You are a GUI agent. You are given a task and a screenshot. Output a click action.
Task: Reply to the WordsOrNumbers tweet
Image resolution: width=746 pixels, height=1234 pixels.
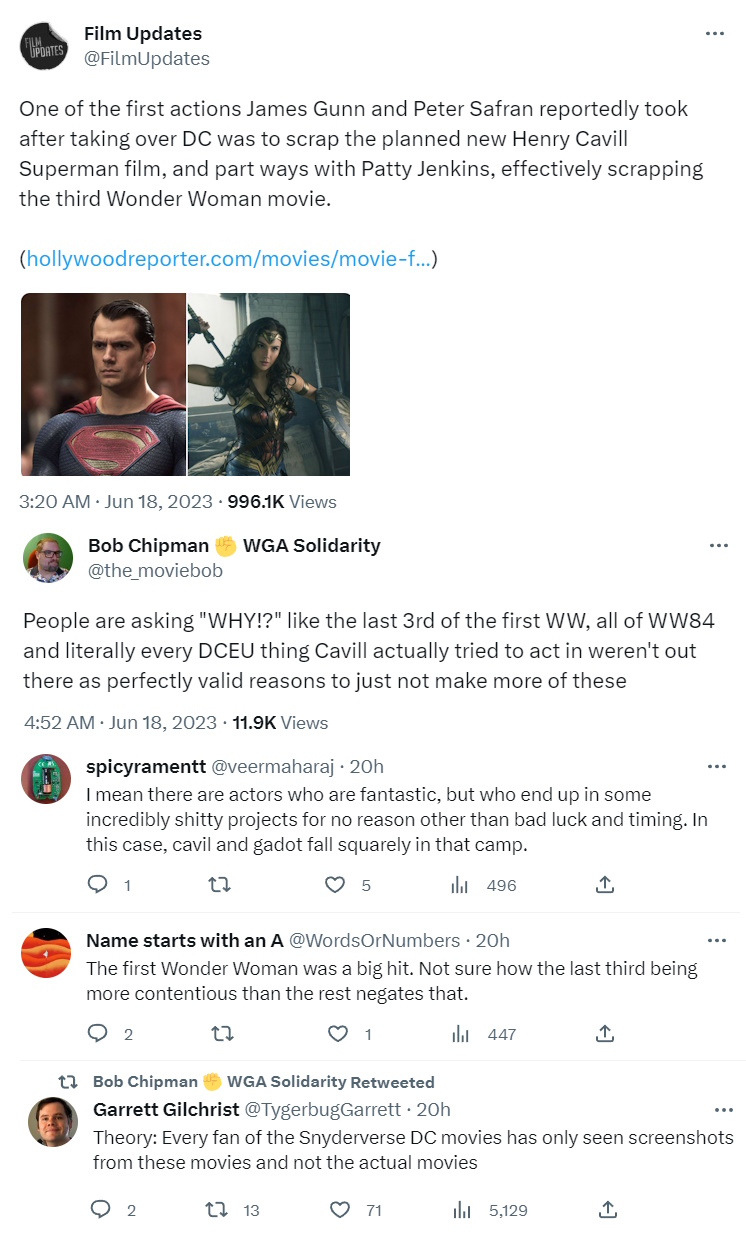(98, 1033)
